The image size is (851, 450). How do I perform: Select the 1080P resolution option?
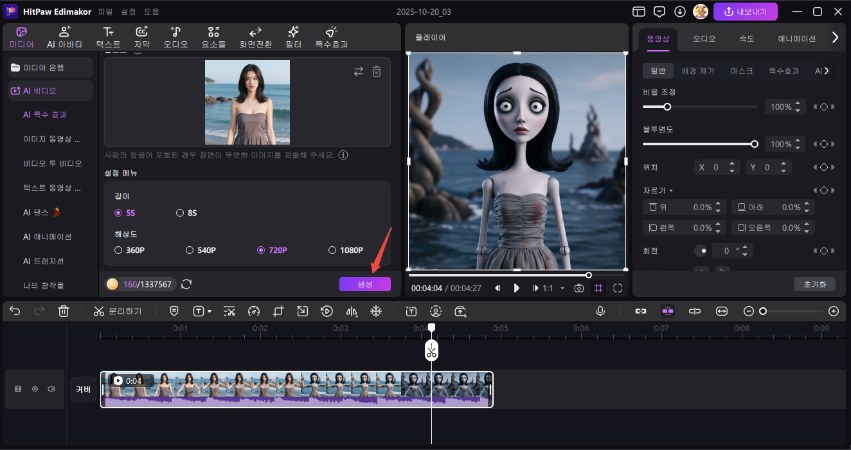[x=330, y=250]
